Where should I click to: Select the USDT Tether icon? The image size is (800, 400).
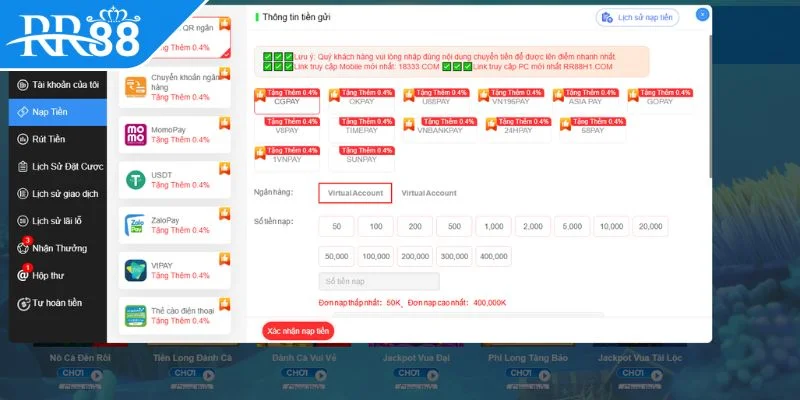(135, 180)
